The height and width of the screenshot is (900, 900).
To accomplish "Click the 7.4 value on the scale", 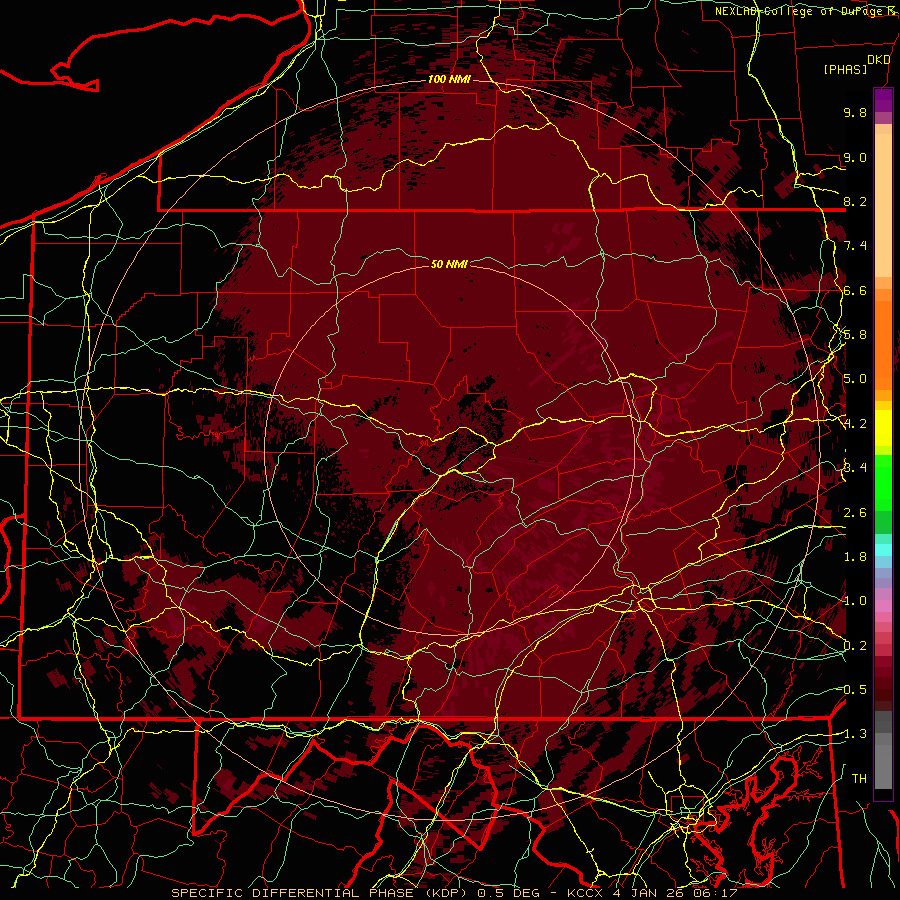I will [x=855, y=246].
